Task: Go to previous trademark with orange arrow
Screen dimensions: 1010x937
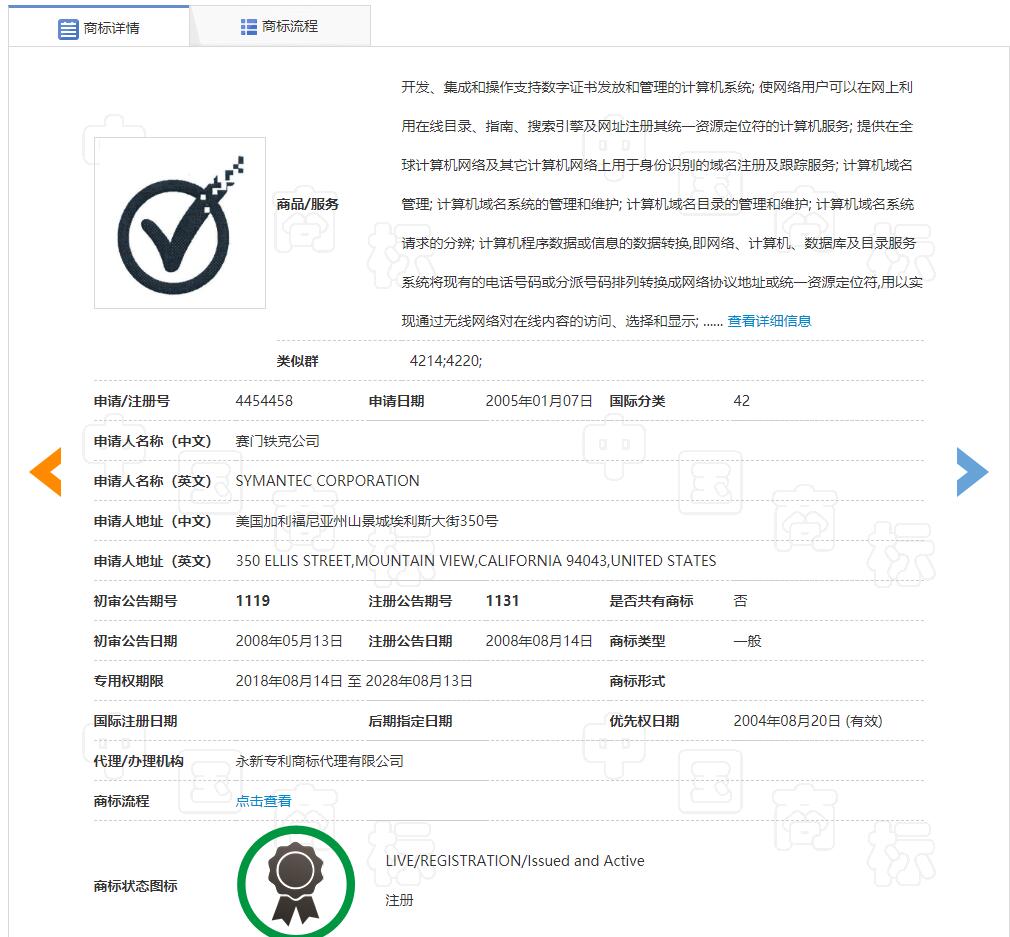Action: [x=46, y=471]
